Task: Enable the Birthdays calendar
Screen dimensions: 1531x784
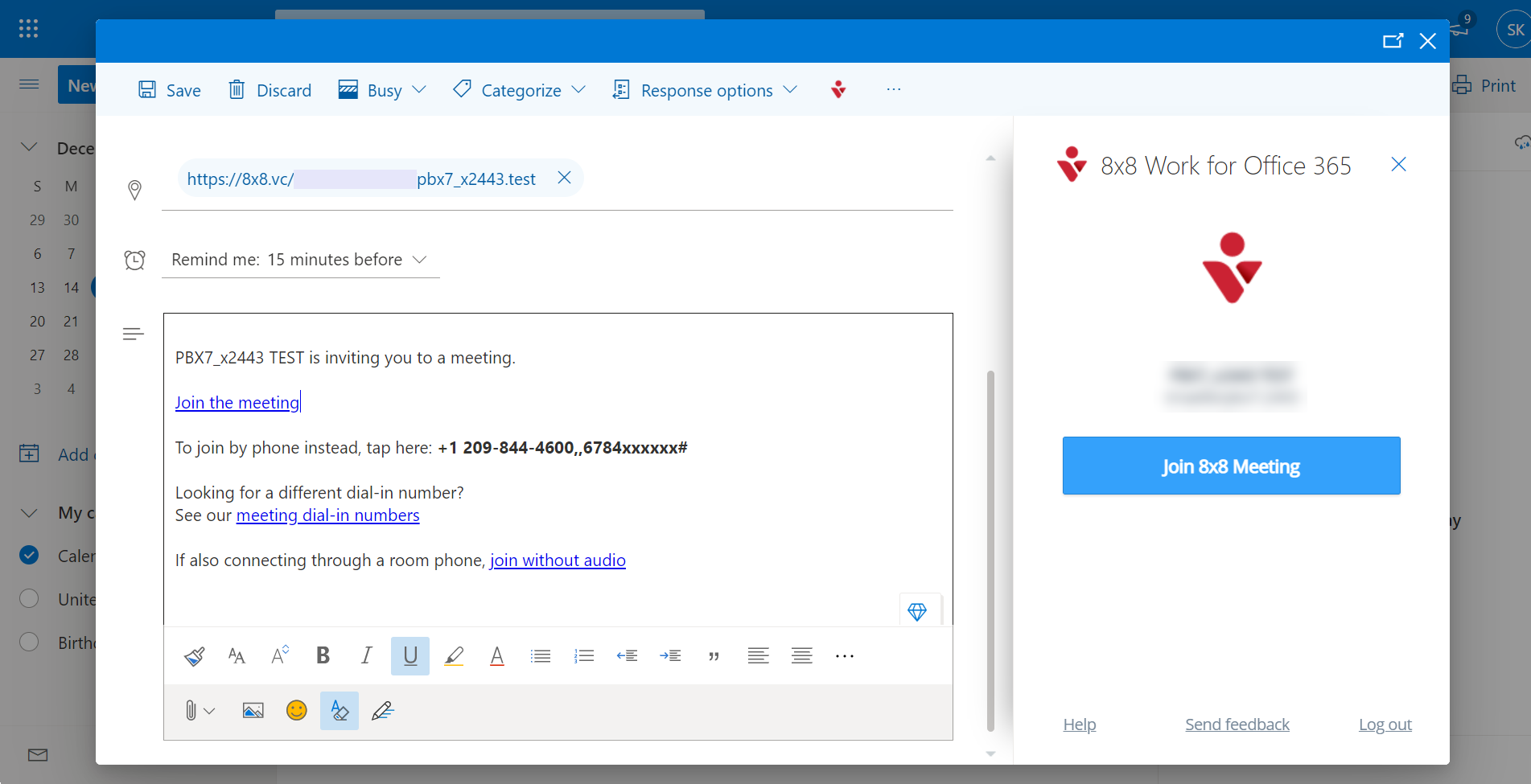Action: [x=29, y=642]
